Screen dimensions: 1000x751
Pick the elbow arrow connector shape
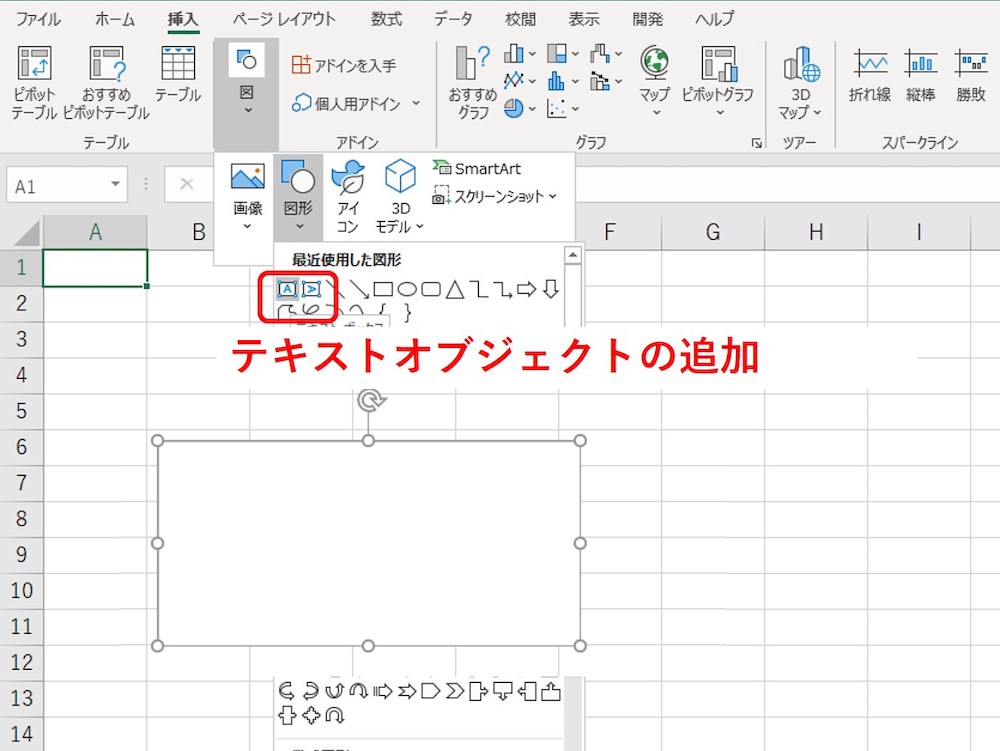coord(503,289)
